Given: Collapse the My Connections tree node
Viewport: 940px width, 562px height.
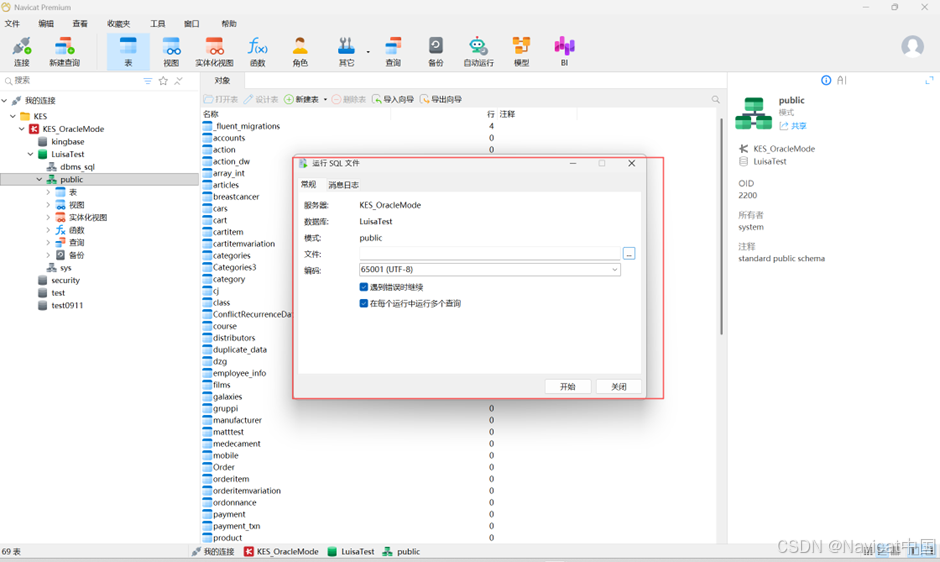Looking at the screenshot, I should click(x=5, y=101).
